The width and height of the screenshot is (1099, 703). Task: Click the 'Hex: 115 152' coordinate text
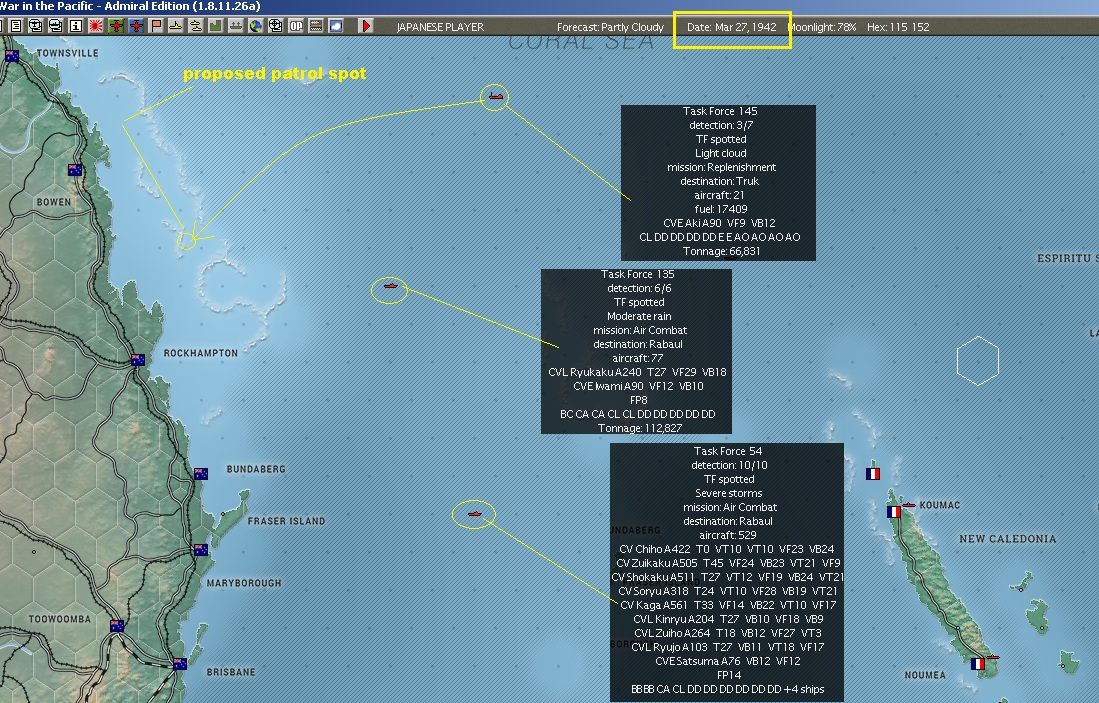click(898, 27)
